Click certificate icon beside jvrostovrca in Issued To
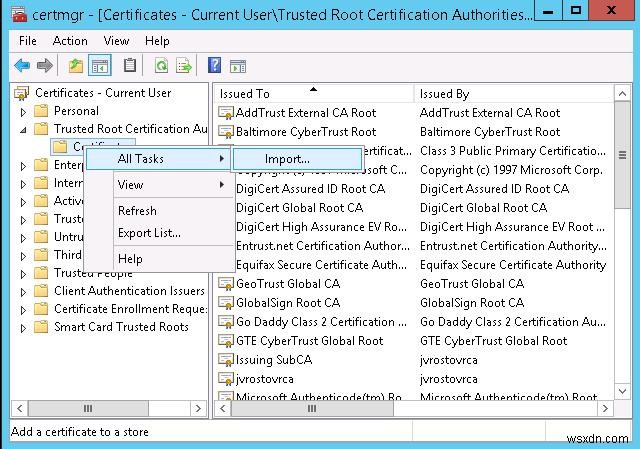640x449 pixels. click(225, 379)
